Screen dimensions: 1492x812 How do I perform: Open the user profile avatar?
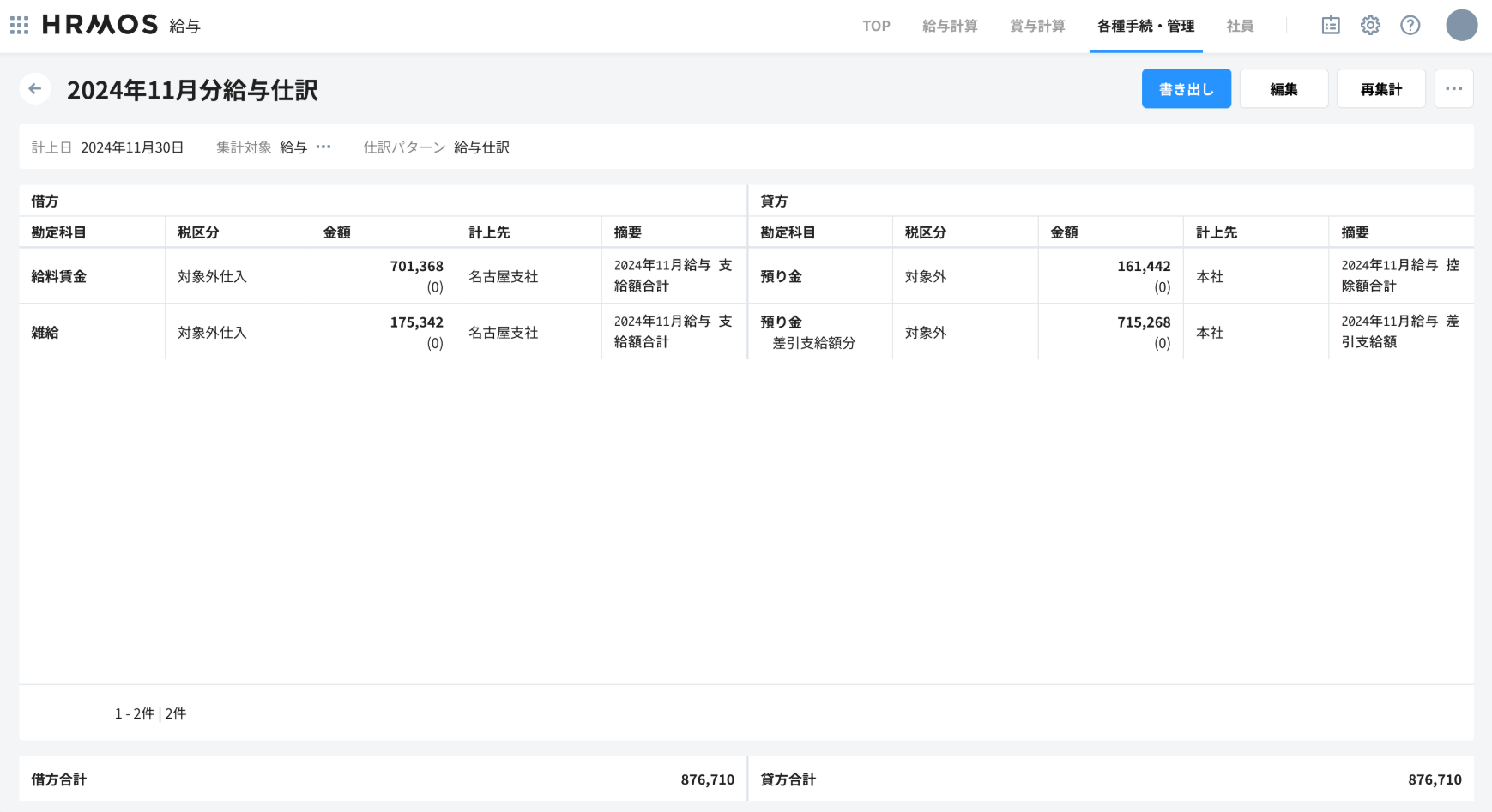tap(1461, 26)
